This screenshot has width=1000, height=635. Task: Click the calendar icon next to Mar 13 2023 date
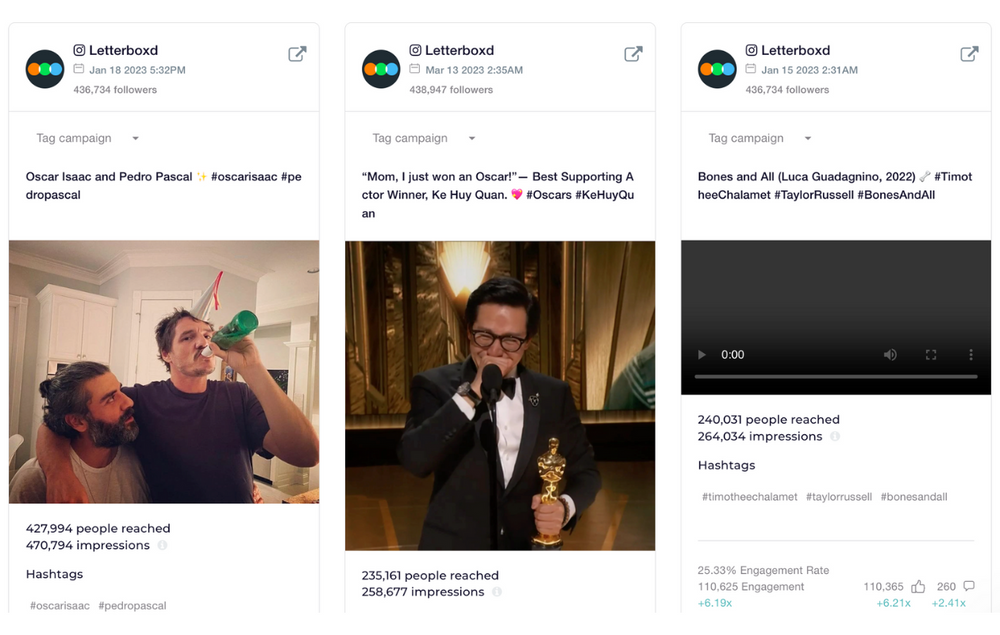click(x=415, y=70)
